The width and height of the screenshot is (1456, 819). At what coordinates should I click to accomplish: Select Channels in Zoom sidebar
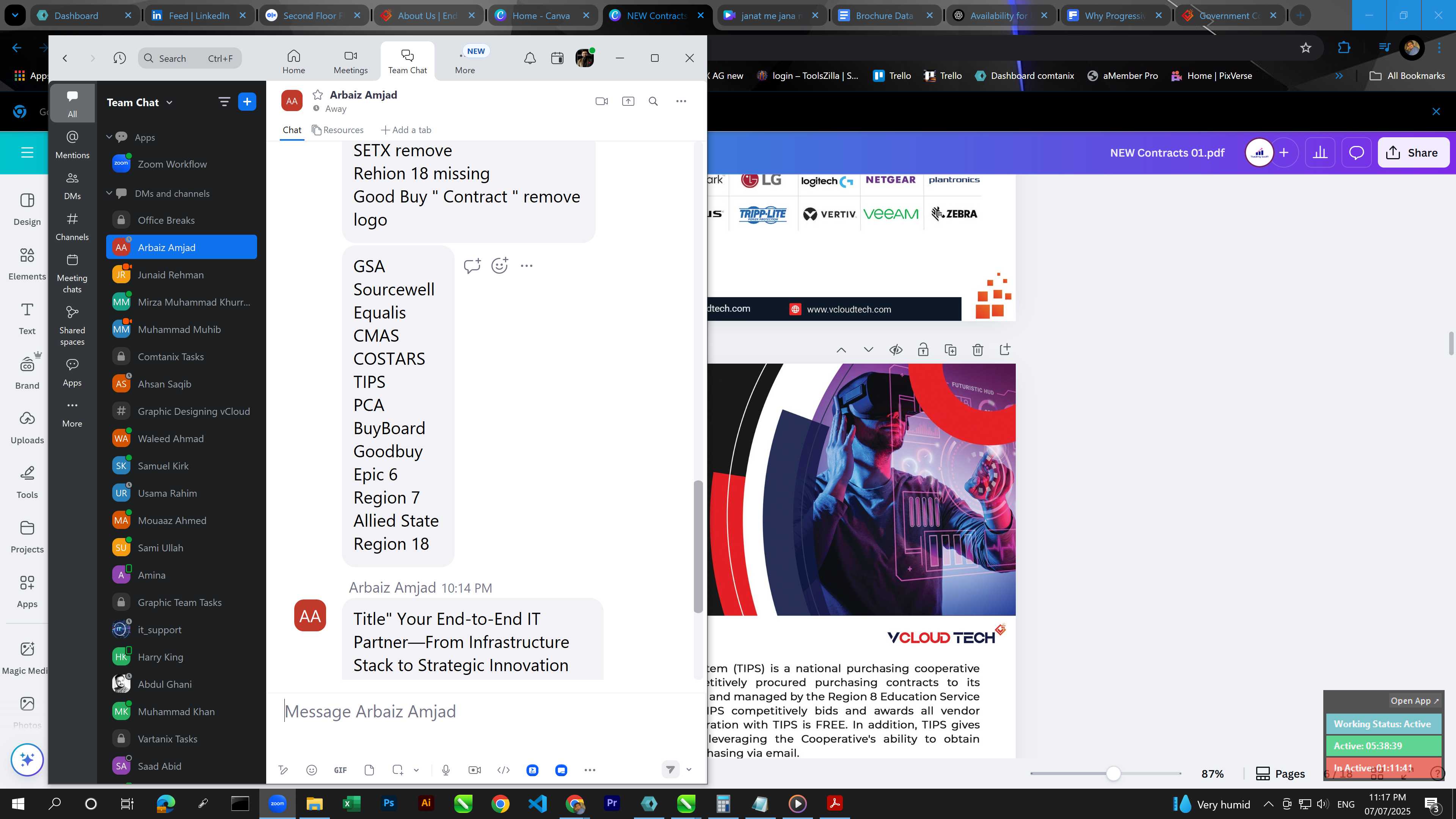point(72,227)
